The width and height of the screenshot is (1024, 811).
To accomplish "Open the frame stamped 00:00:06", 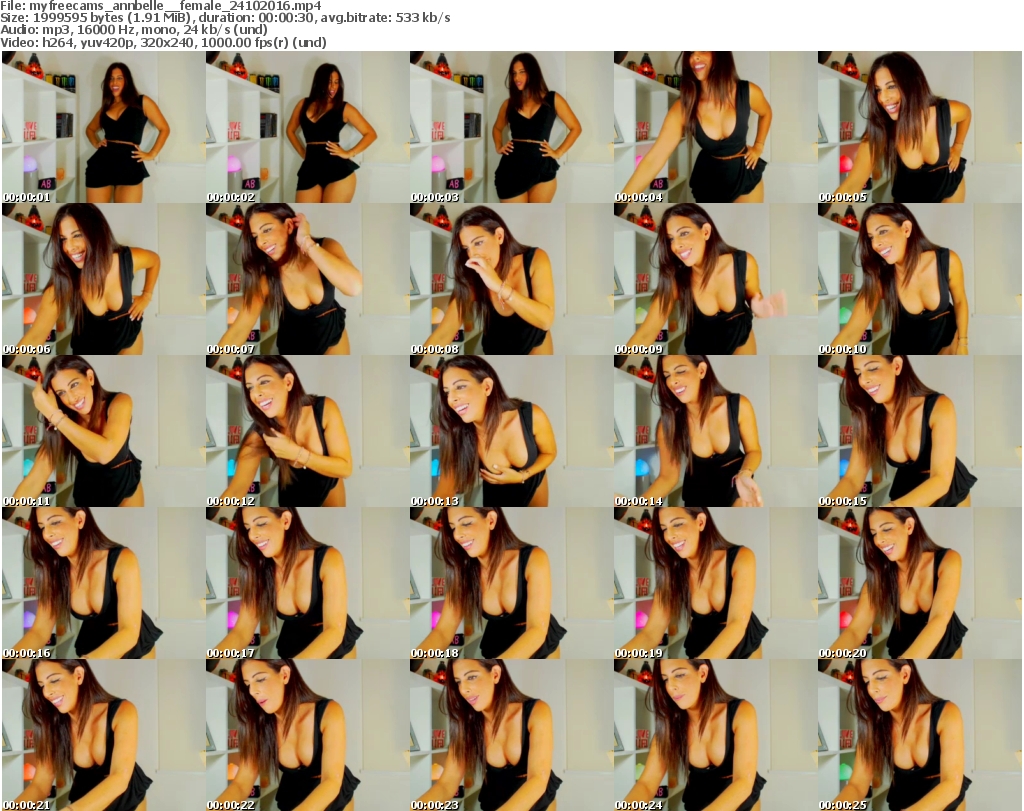I will [x=103, y=279].
